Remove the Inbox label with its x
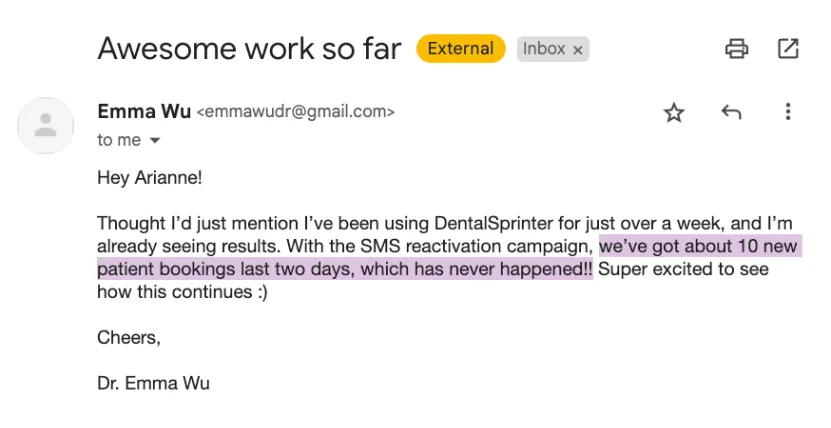The width and height of the screenshot is (831, 428). (x=578, y=49)
